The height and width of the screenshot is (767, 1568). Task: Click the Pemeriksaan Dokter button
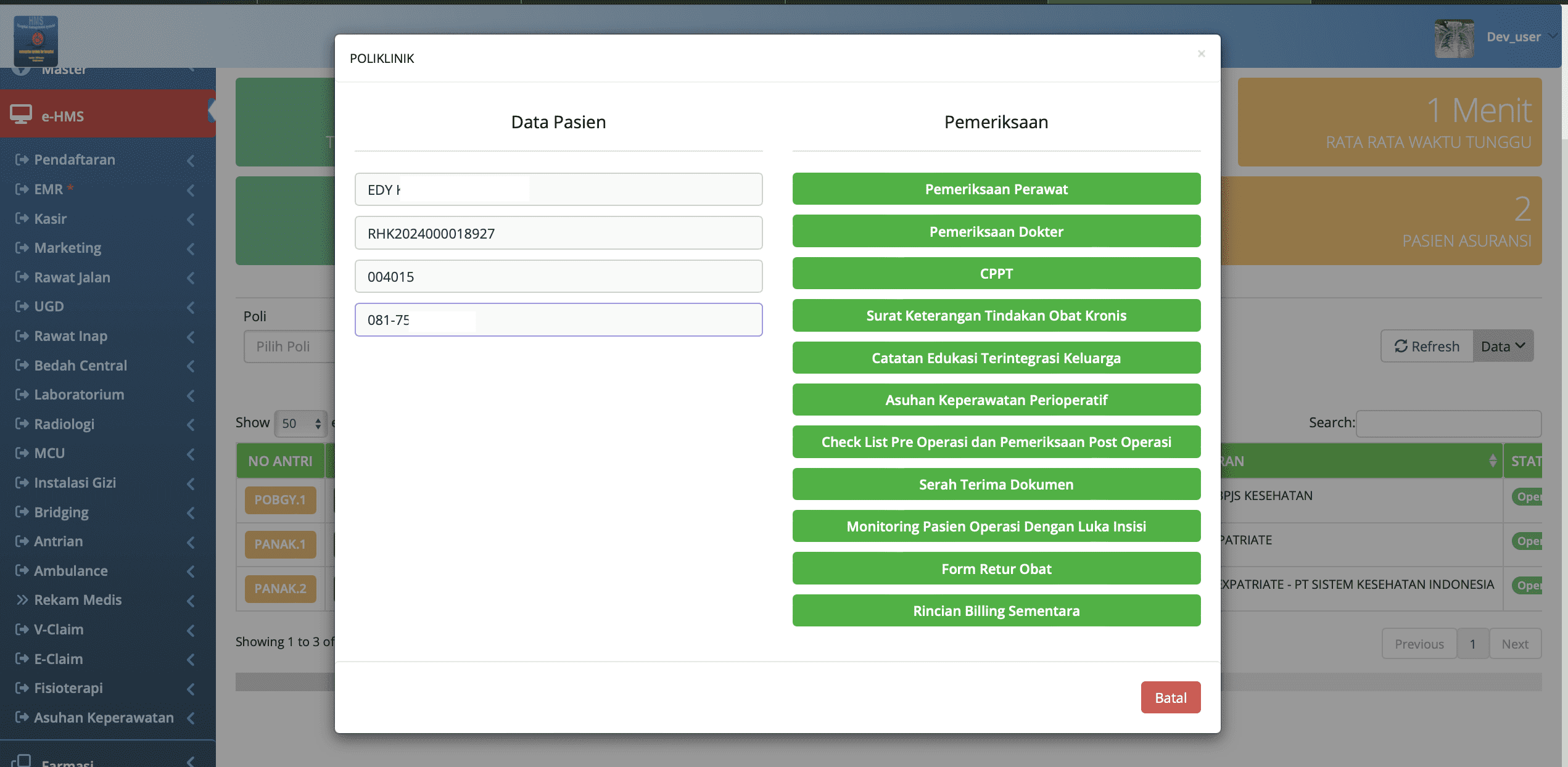click(996, 231)
